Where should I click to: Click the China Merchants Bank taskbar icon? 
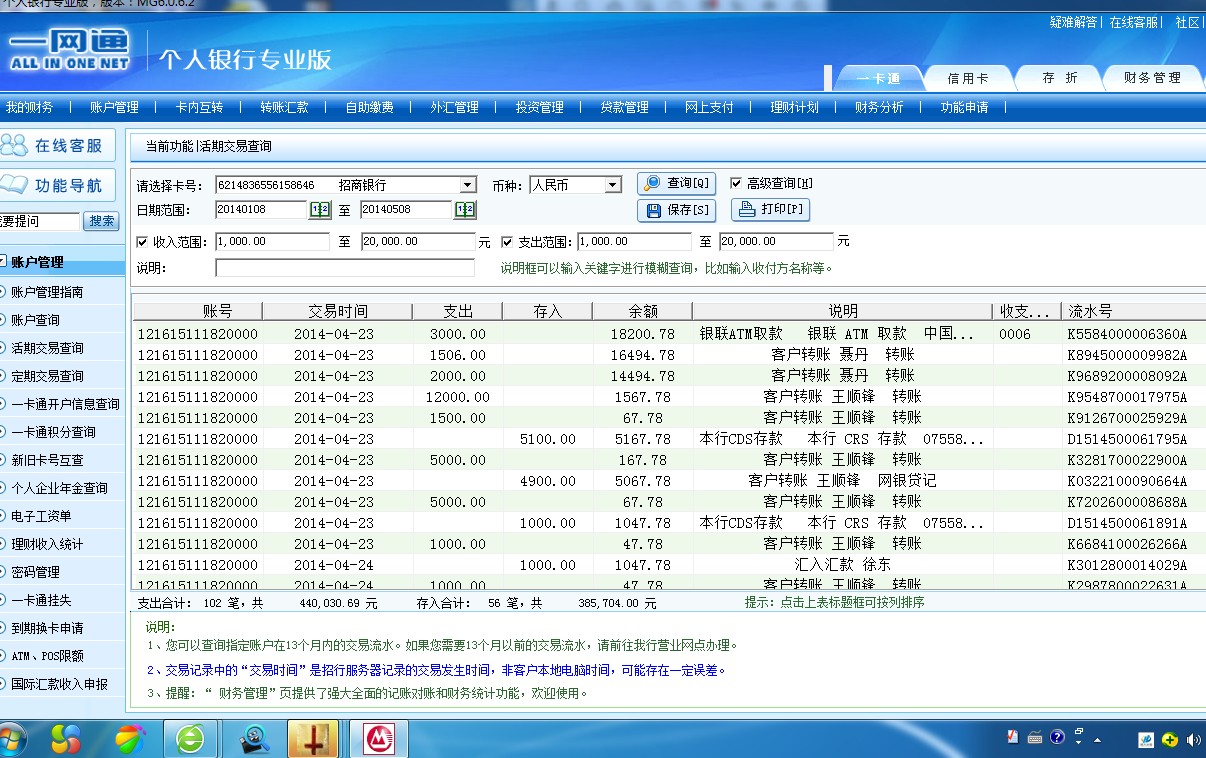click(379, 739)
